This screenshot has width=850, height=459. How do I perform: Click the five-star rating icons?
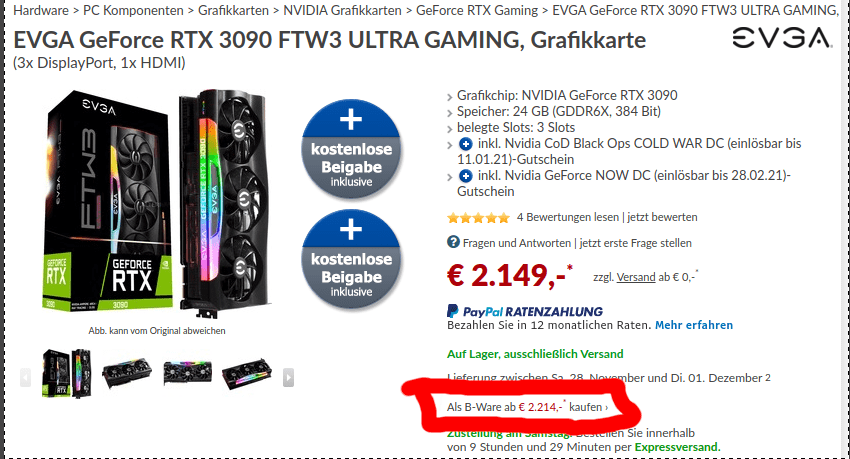point(478,218)
